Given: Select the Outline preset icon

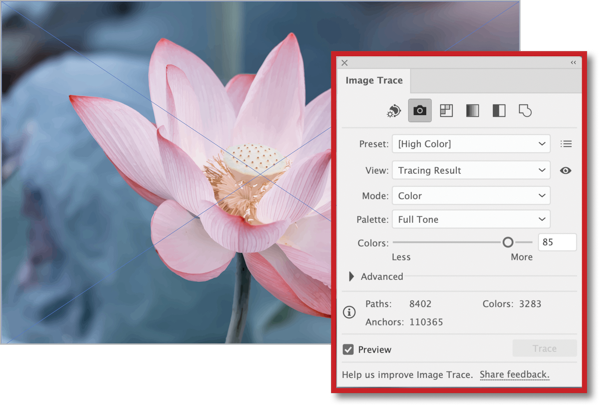Looking at the screenshot, I should [525, 111].
